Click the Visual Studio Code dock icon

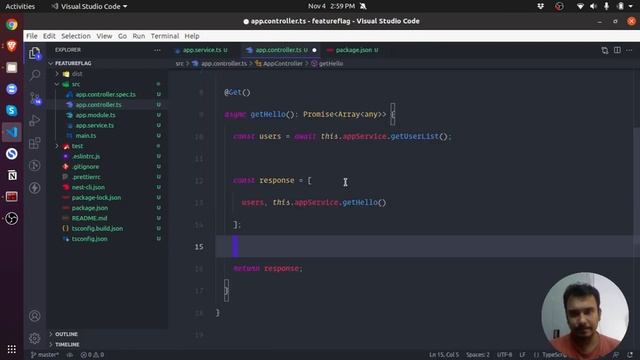pos(11,132)
